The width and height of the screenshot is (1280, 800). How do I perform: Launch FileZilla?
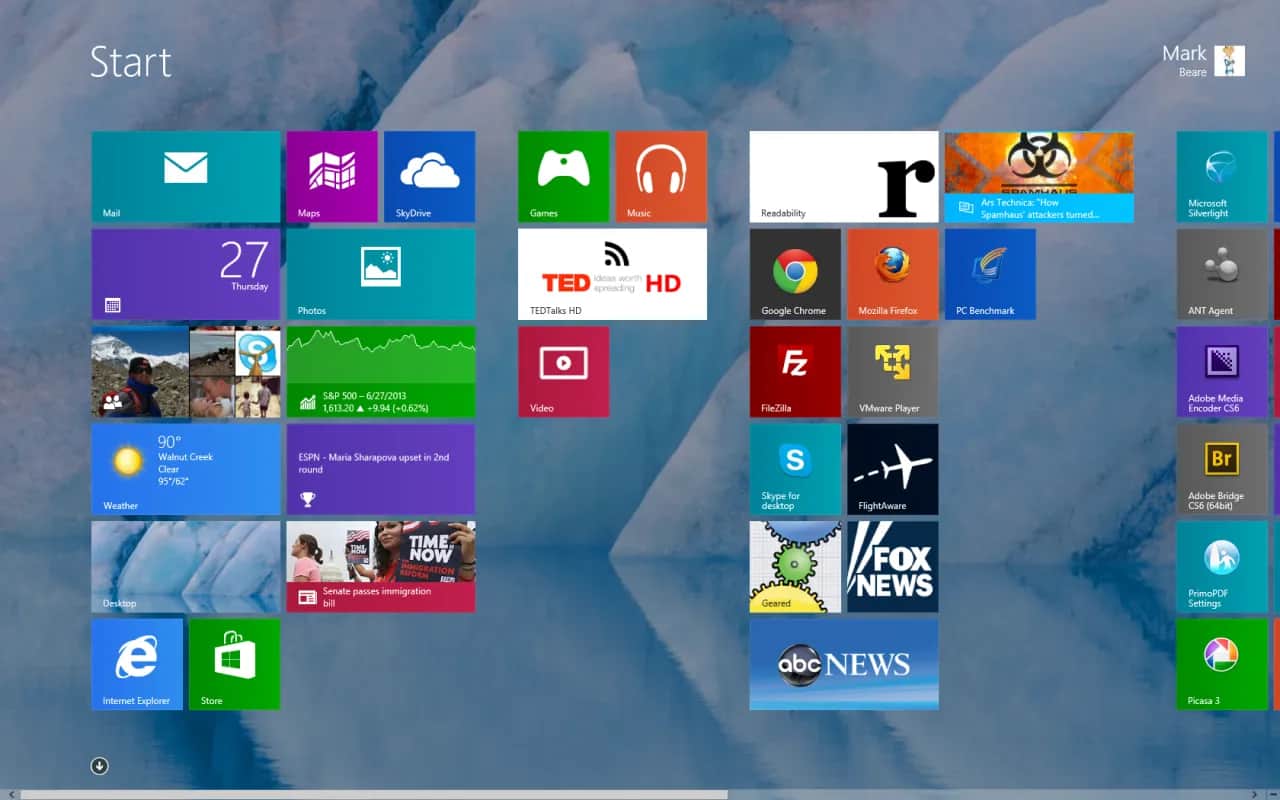coord(793,371)
